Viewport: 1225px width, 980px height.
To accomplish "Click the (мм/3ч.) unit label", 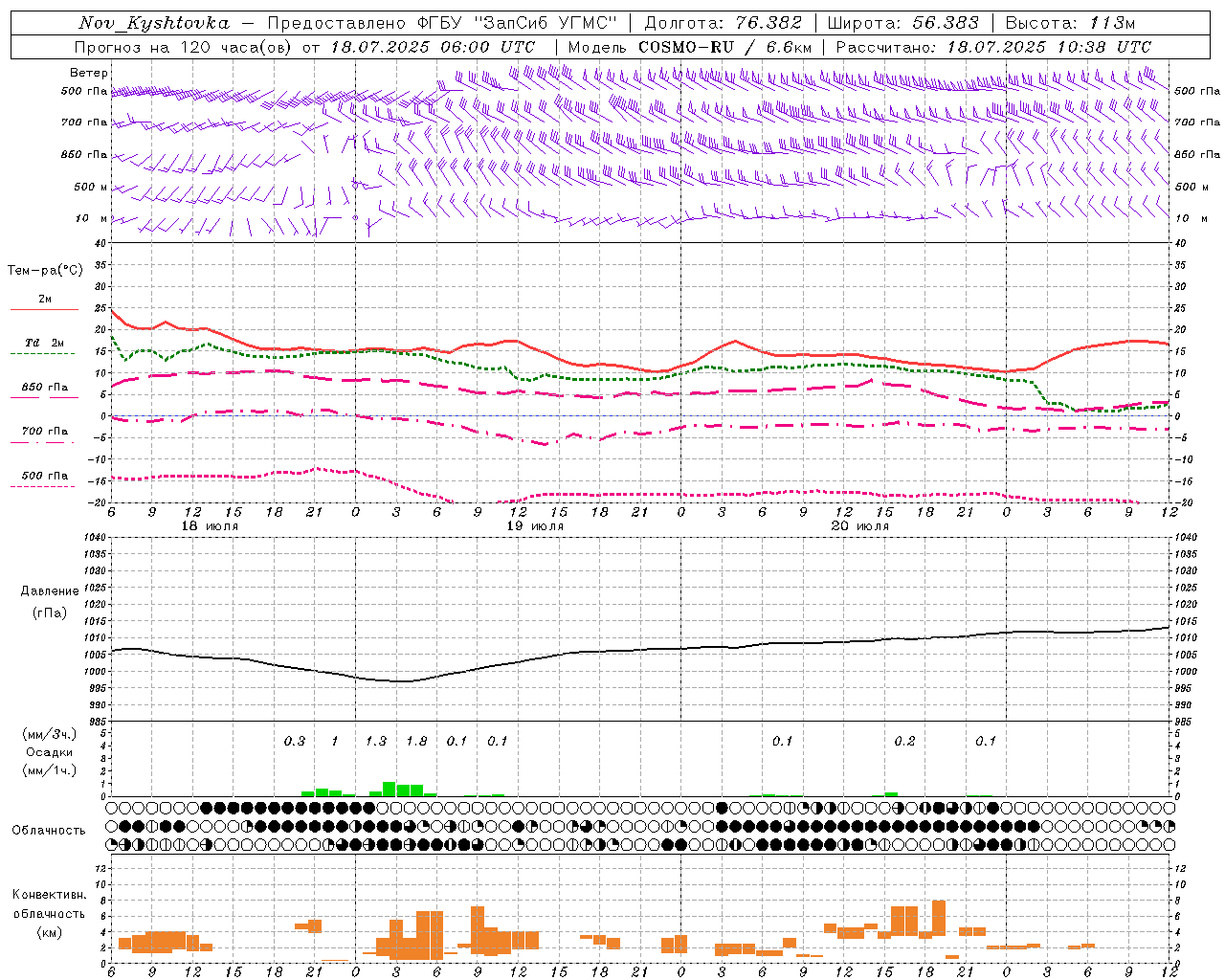I will point(49,734).
